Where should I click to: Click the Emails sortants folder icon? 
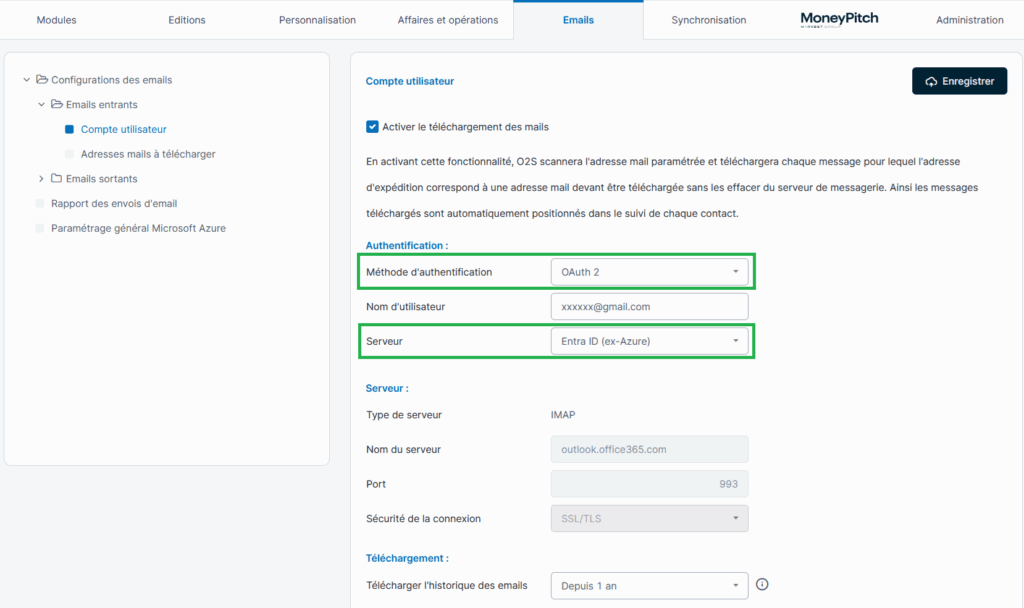click(x=57, y=179)
